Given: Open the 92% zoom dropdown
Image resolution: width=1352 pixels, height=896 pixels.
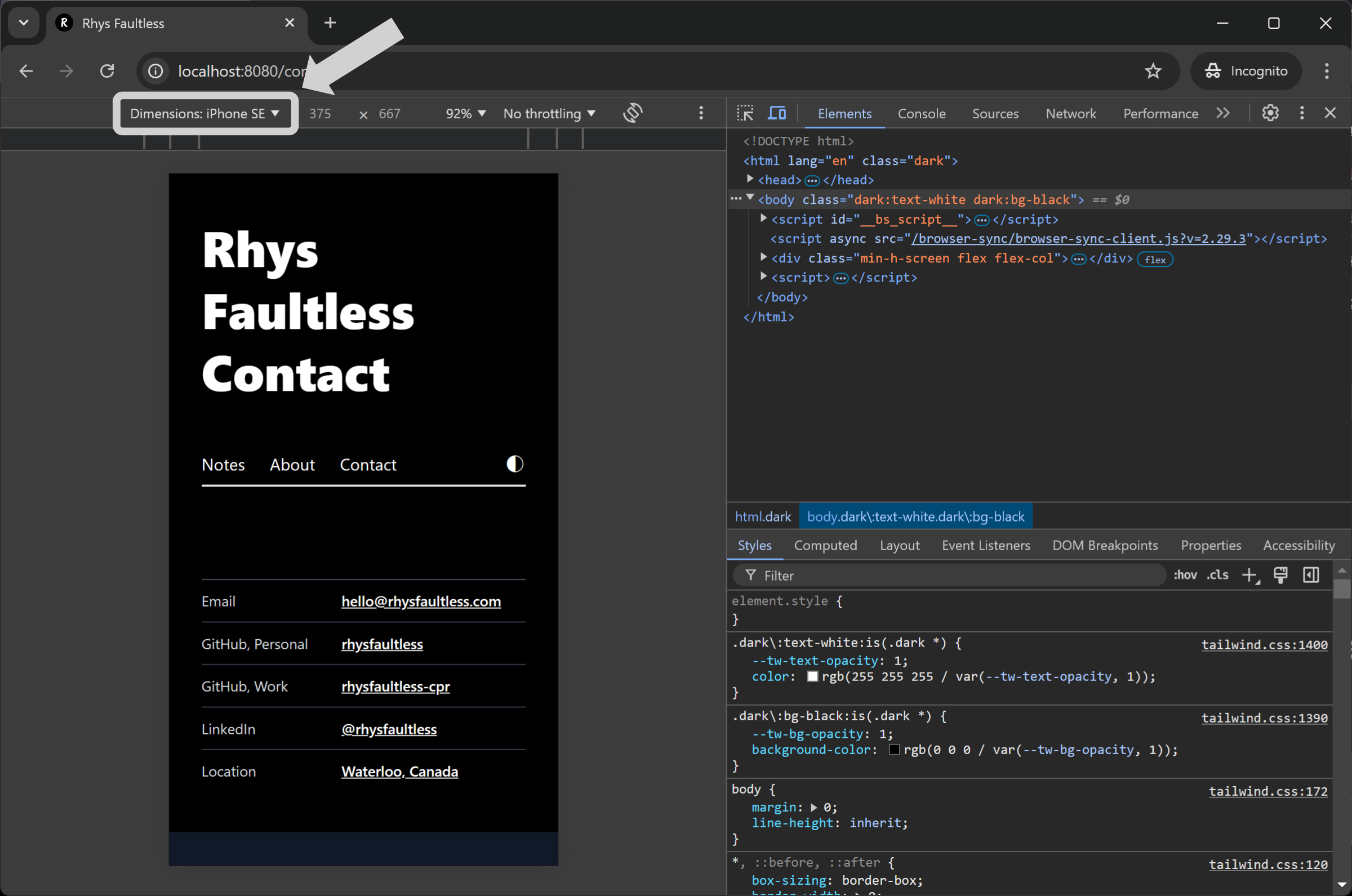Looking at the screenshot, I should (466, 113).
